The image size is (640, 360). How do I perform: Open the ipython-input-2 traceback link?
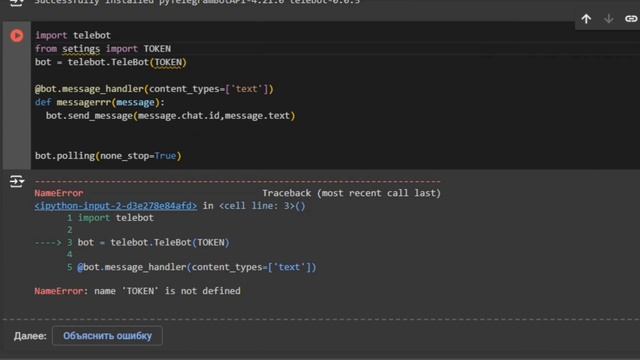tap(116, 206)
